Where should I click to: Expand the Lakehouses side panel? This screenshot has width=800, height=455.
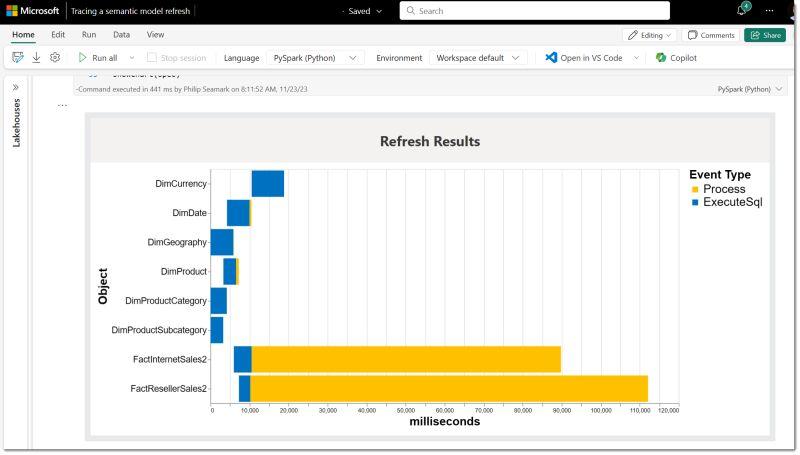(16, 87)
